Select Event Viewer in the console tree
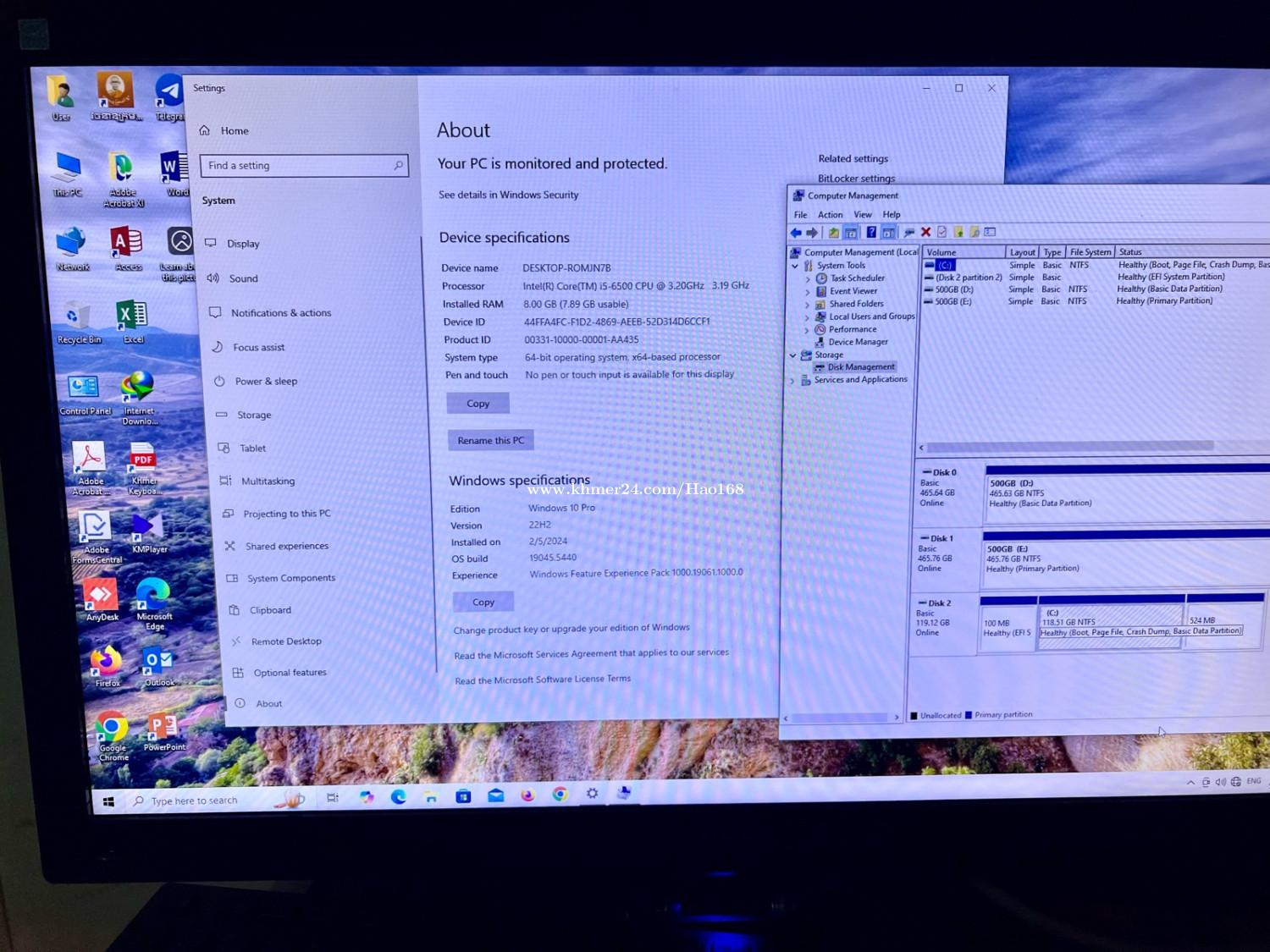 tap(853, 291)
